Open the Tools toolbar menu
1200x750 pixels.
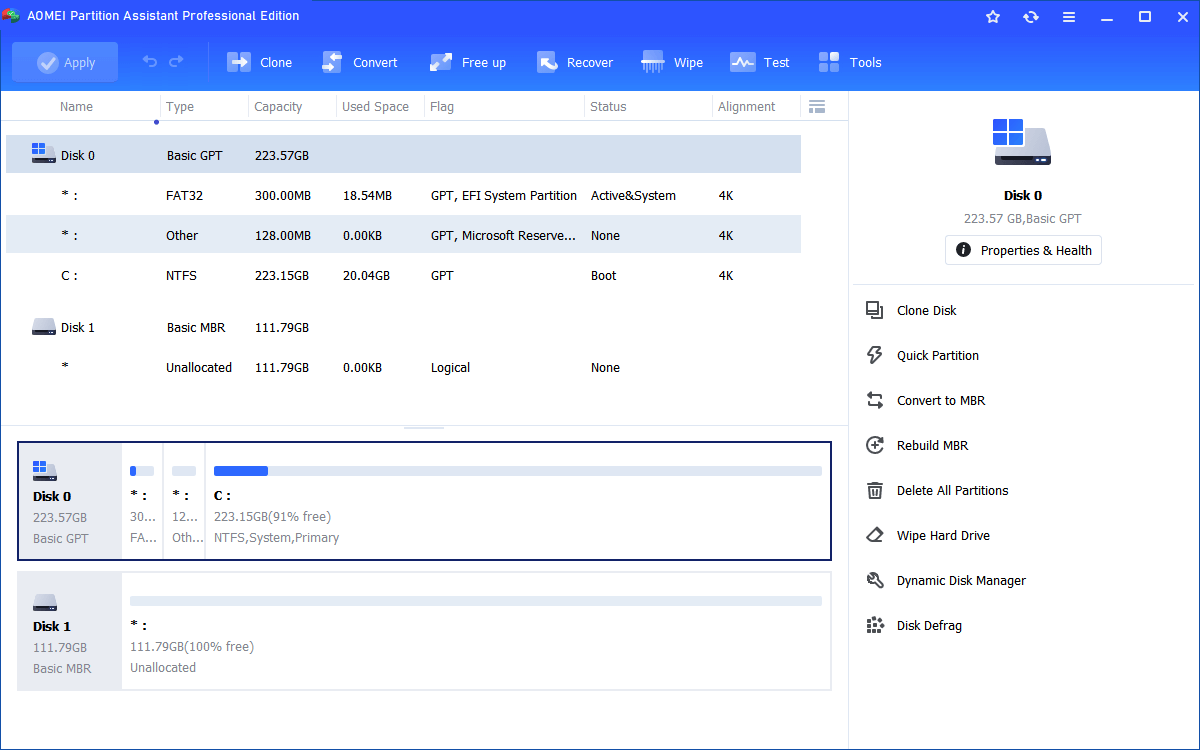click(850, 62)
